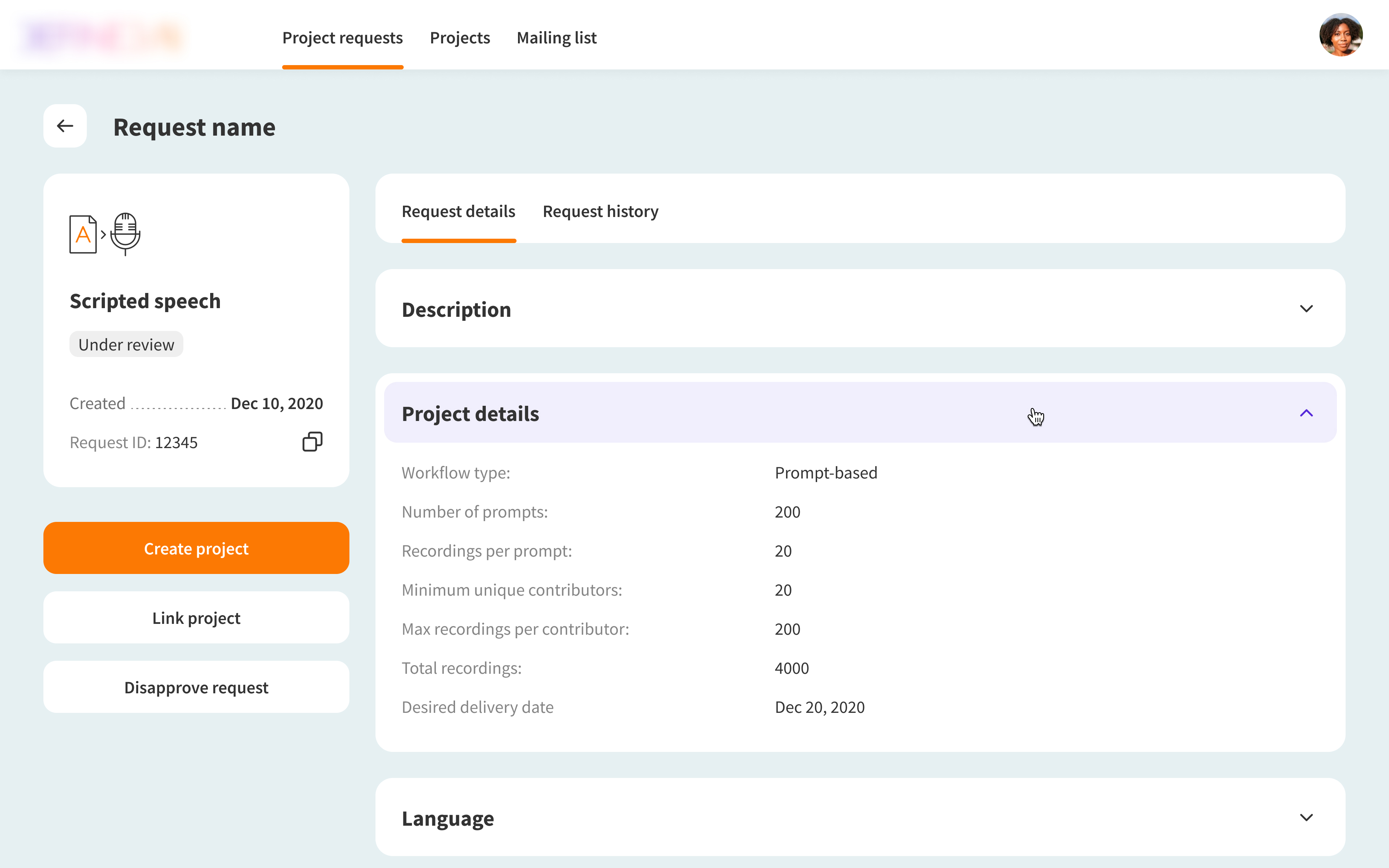This screenshot has height=868, width=1389.
Task: Open the Mailing list navigation tab
Action: 556,38
